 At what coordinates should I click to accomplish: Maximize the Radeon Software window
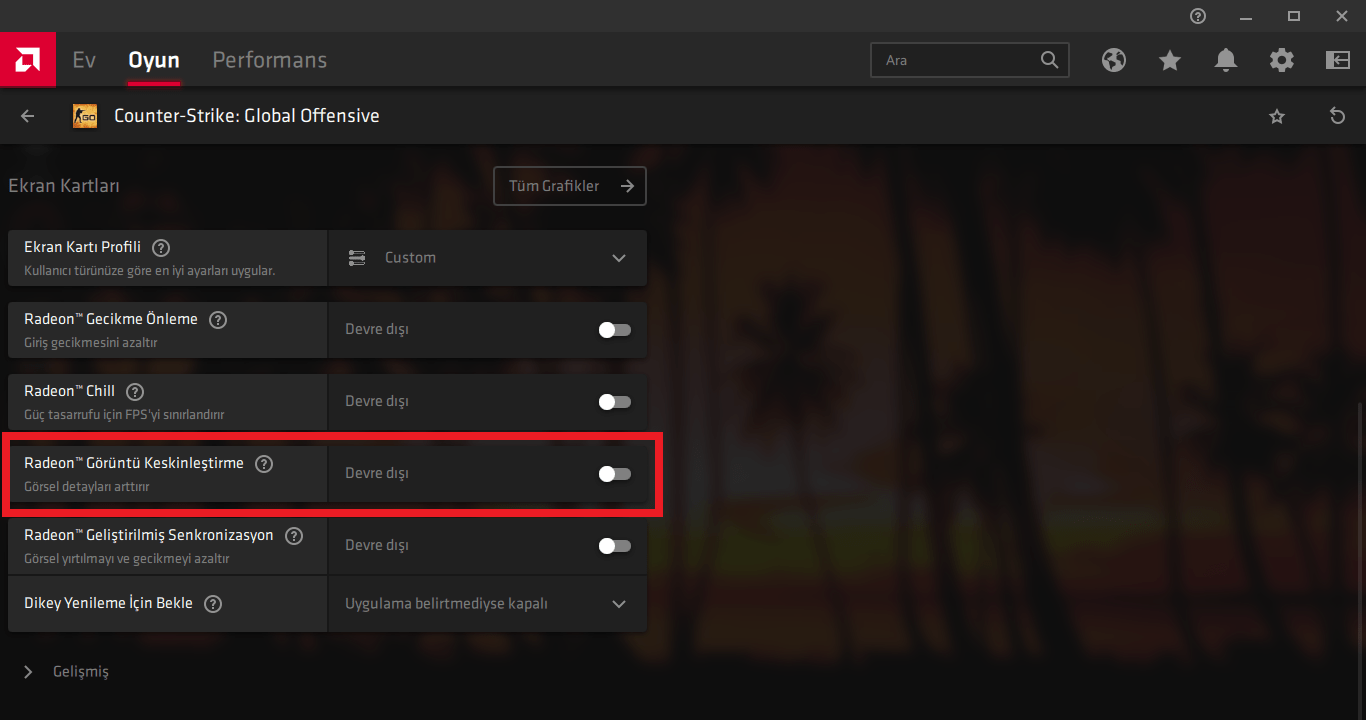[1293, 16]
